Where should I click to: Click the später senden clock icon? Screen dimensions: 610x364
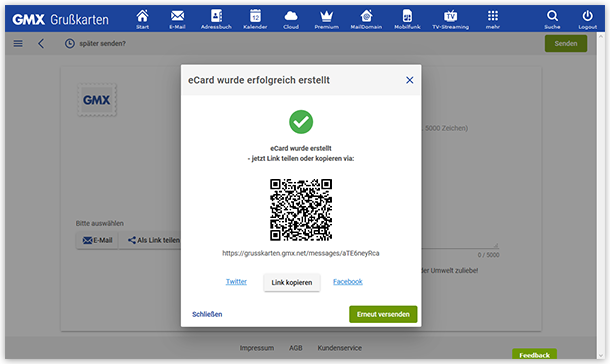[70, 44]
